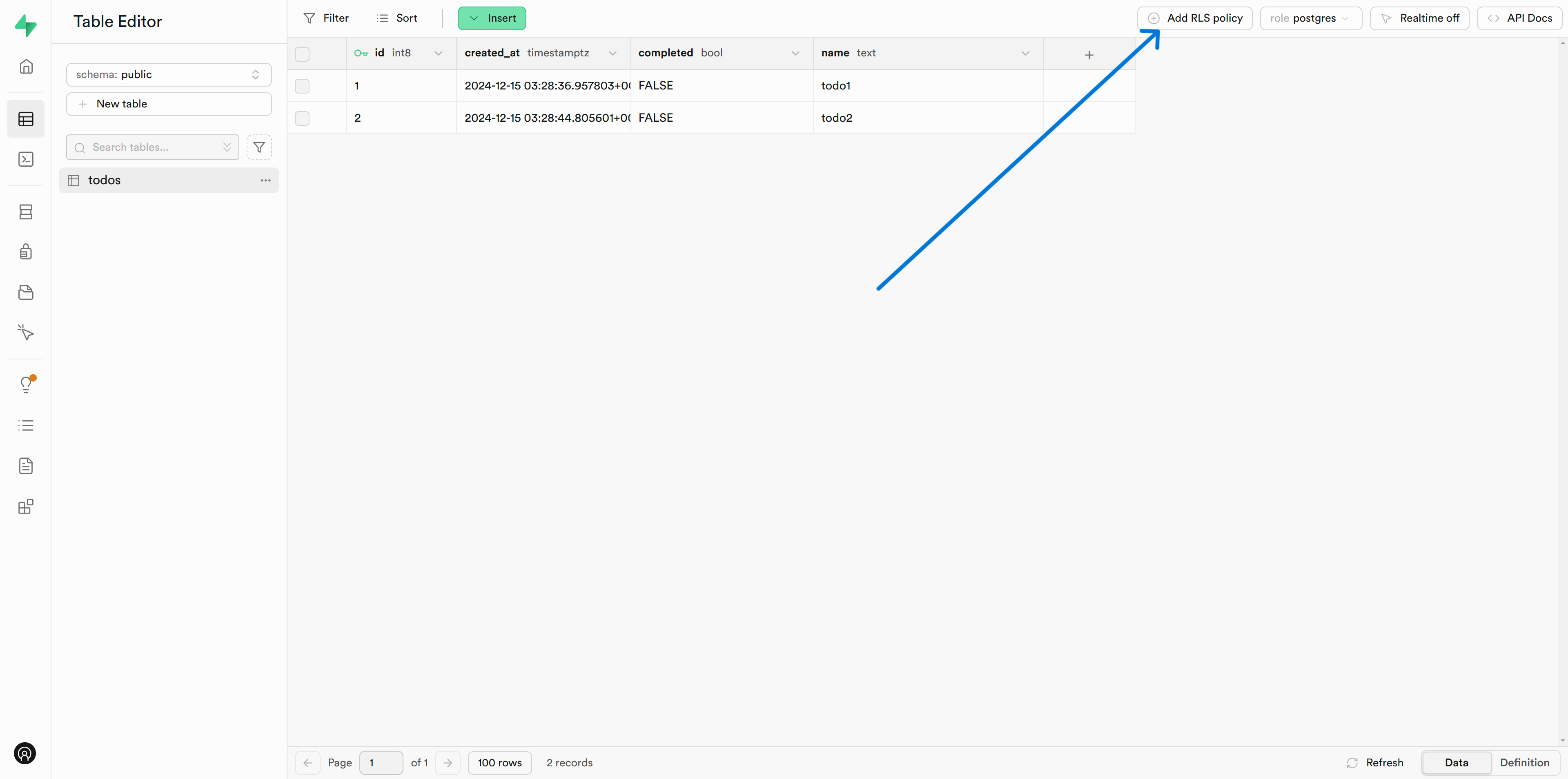The width and height of the screenshot is (1568, 779).
Task: Switch to the Definition tab
Action: 1524,763
